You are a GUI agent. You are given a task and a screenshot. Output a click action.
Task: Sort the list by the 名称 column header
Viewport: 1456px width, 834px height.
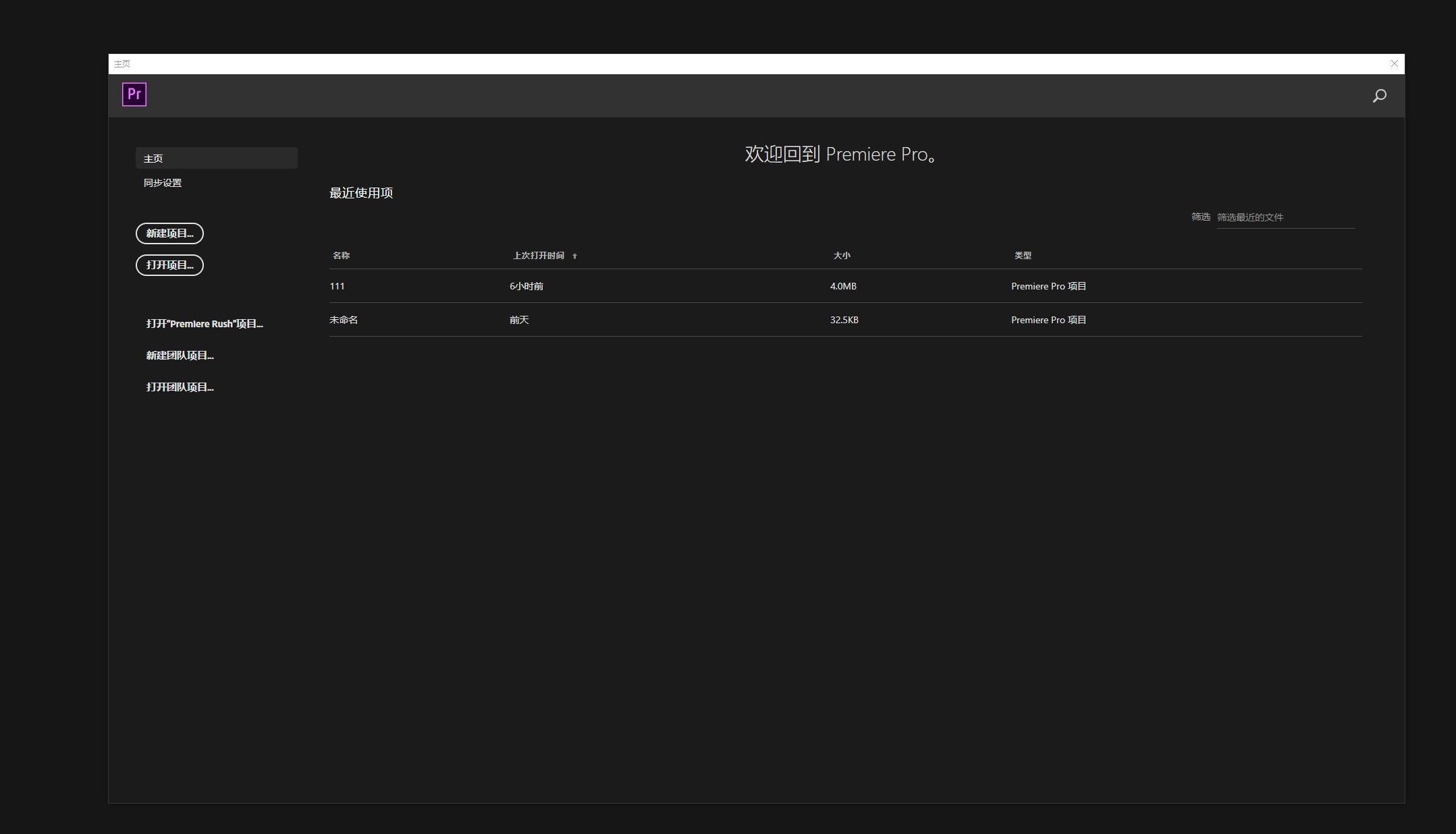[341, 256]
